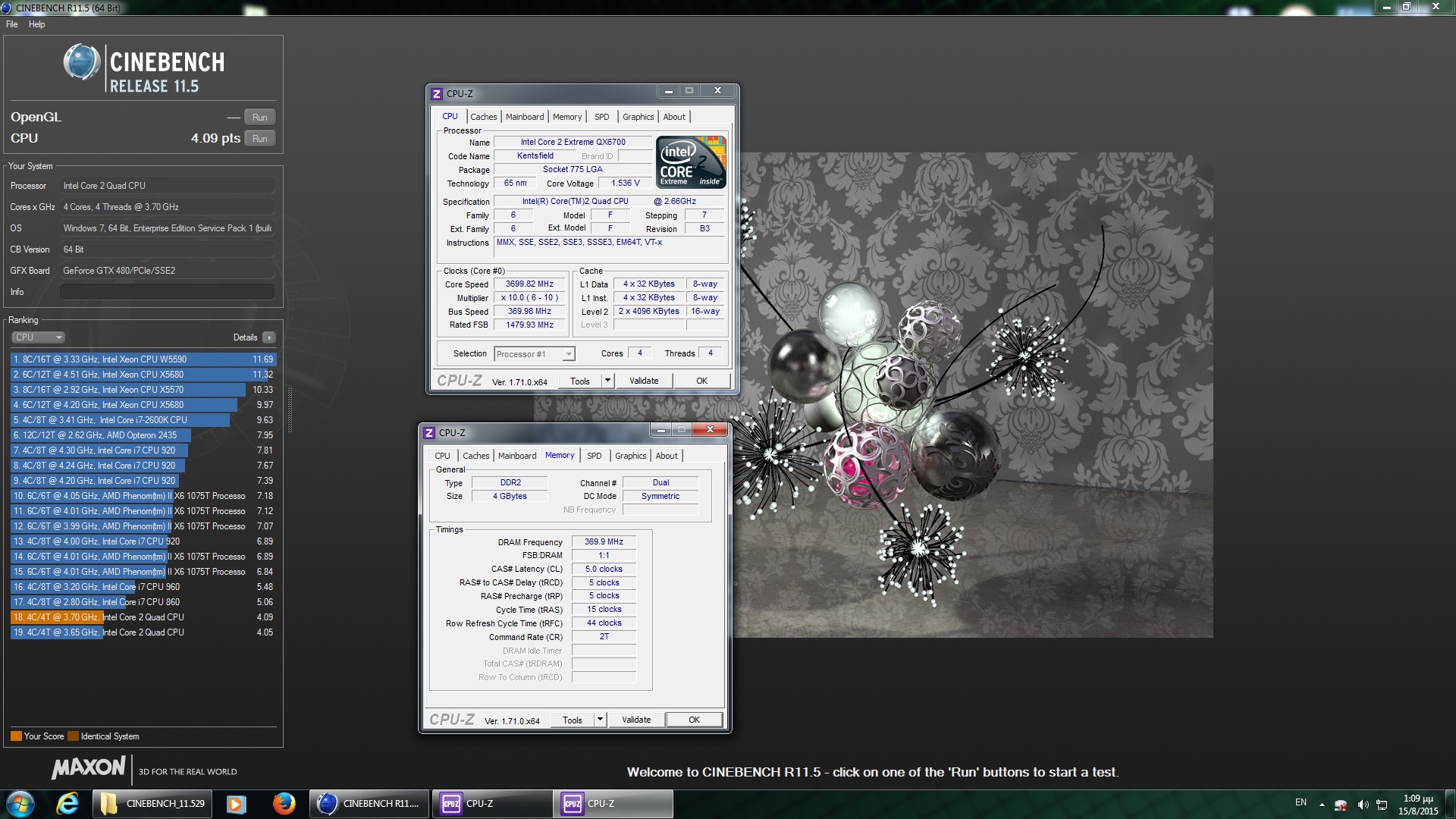The width and height of the screenshot is (1456, 819).
Task: Click the empty Info input field
Action: click(x=167, y=292)
